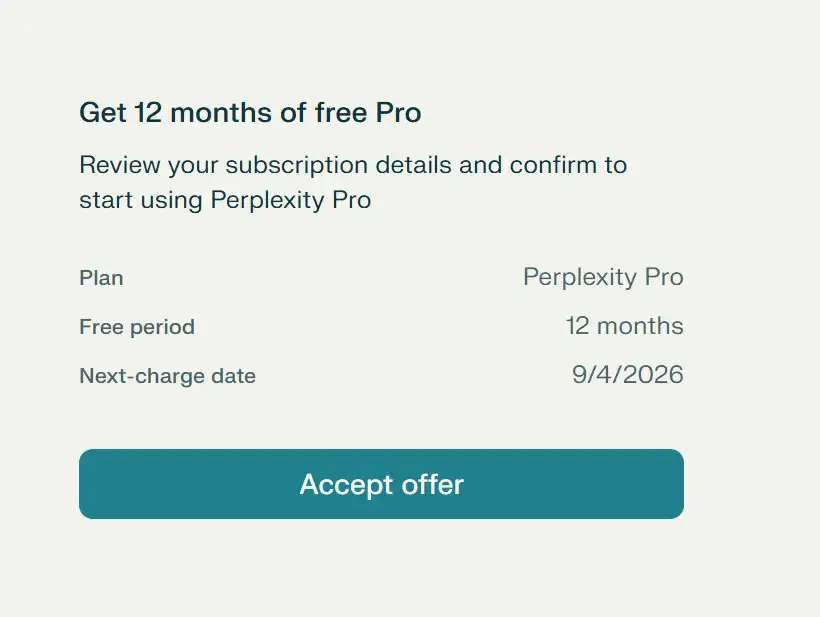Click the Next-charge date label
Screen dimensions: 820x617
coord(167,376)
